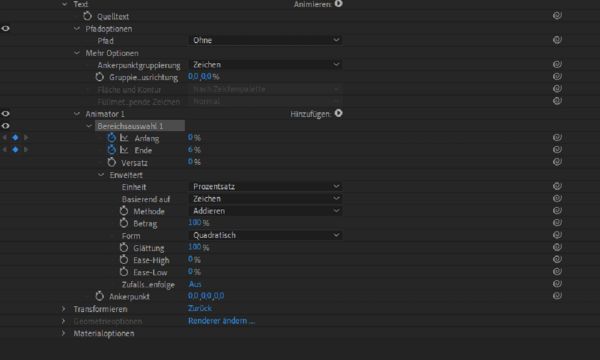
Task: Toggle the Glättung stopwatch
Action: click(124, 248)
